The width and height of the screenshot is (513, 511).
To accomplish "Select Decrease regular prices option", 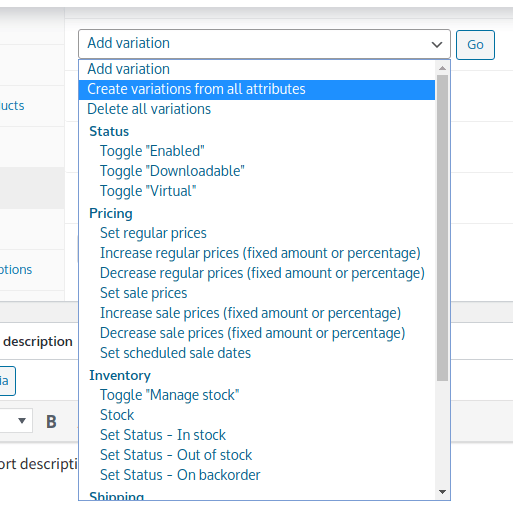I will pos(257,273).
